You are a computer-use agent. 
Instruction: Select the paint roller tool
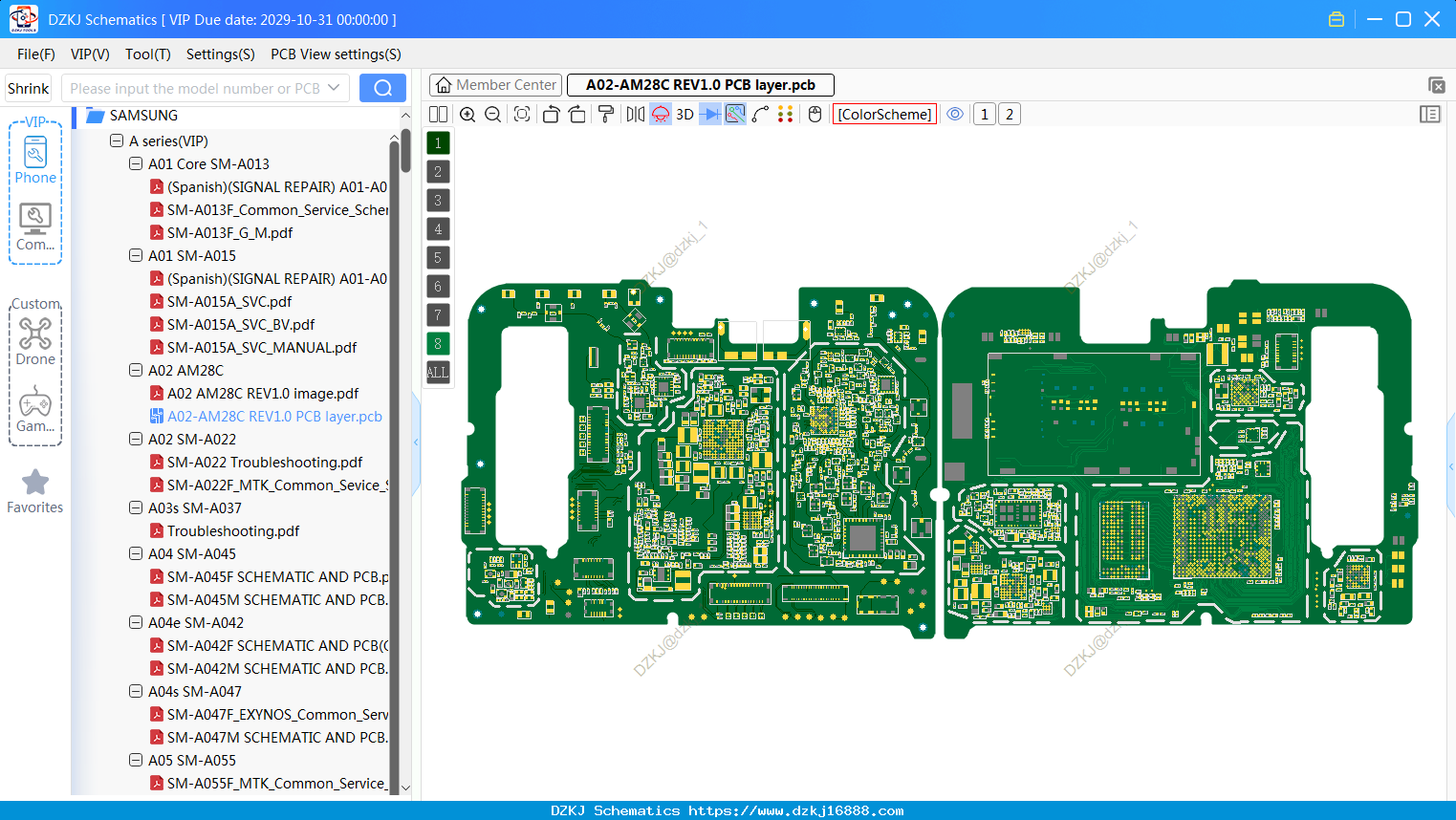pos(605,115)
